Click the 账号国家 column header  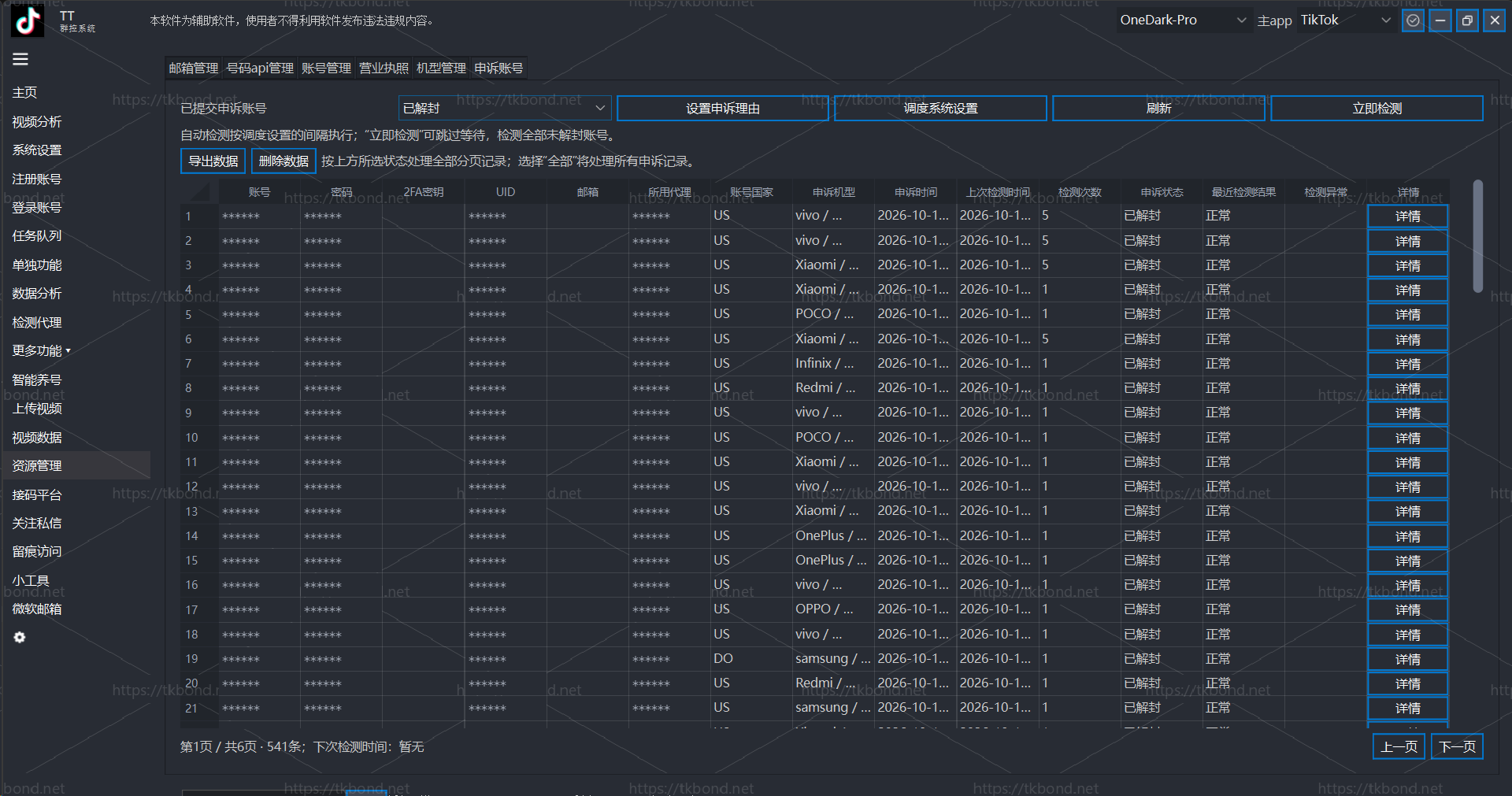click(x=751, y=192)
